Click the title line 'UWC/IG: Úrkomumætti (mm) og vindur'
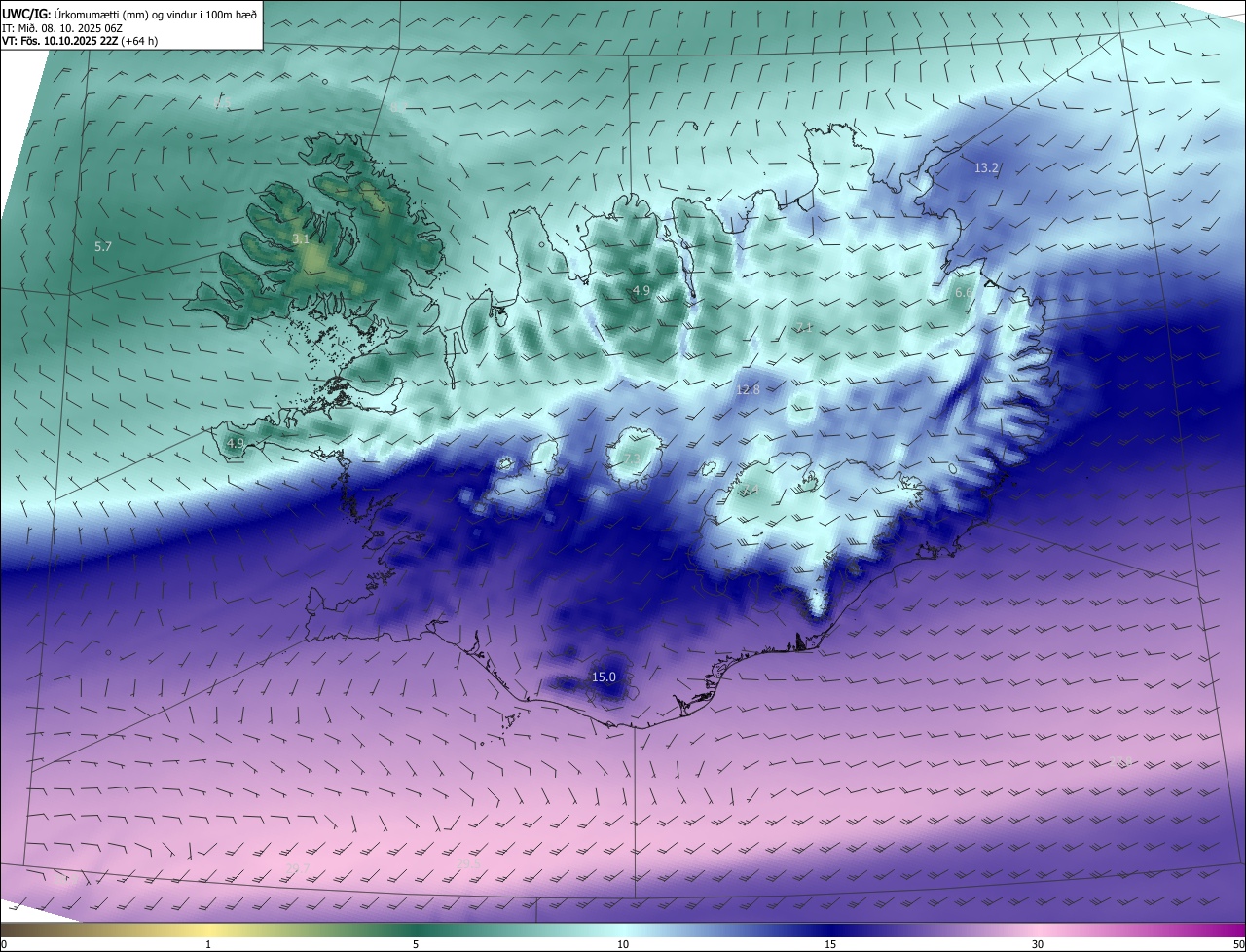This screenshot has height=952, width=1246. (x=129, y=15)
